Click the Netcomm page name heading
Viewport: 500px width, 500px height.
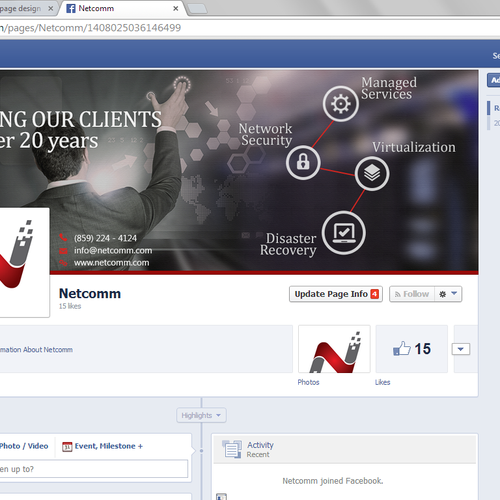[90, 294]
